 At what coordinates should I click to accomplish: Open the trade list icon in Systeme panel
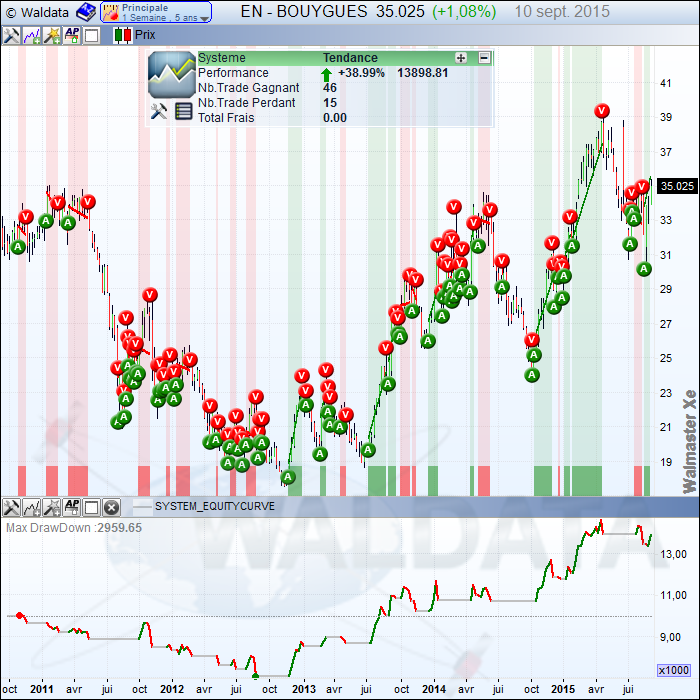point(183,111)
